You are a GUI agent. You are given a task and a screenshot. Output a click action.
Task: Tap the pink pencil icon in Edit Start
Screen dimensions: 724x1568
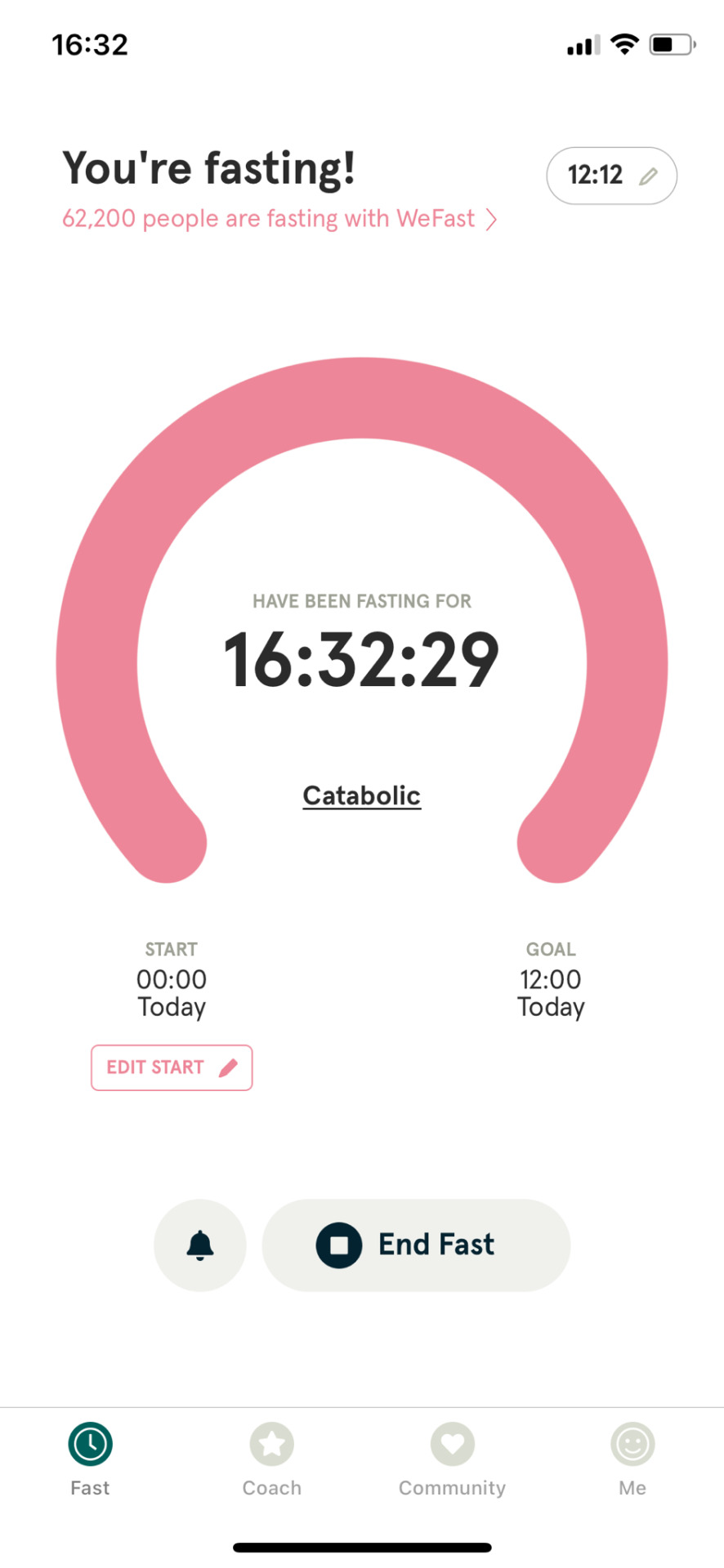[229, 1067]
